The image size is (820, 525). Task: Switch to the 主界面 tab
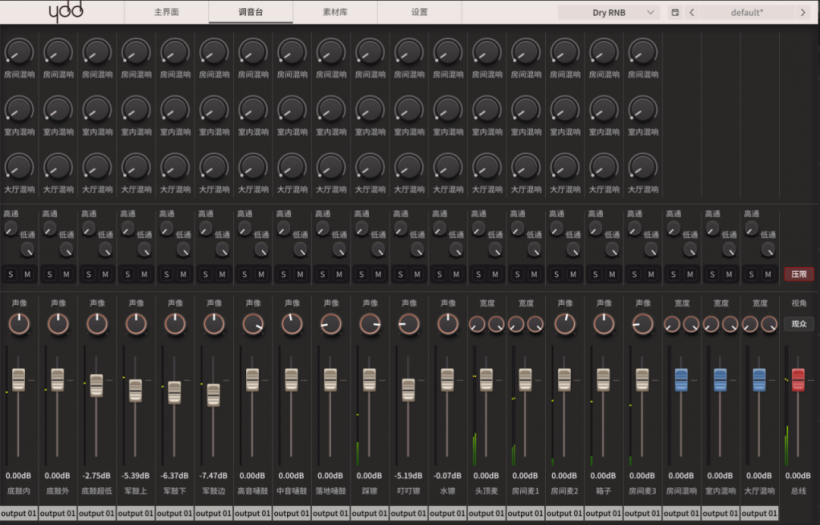pos(167,13)
